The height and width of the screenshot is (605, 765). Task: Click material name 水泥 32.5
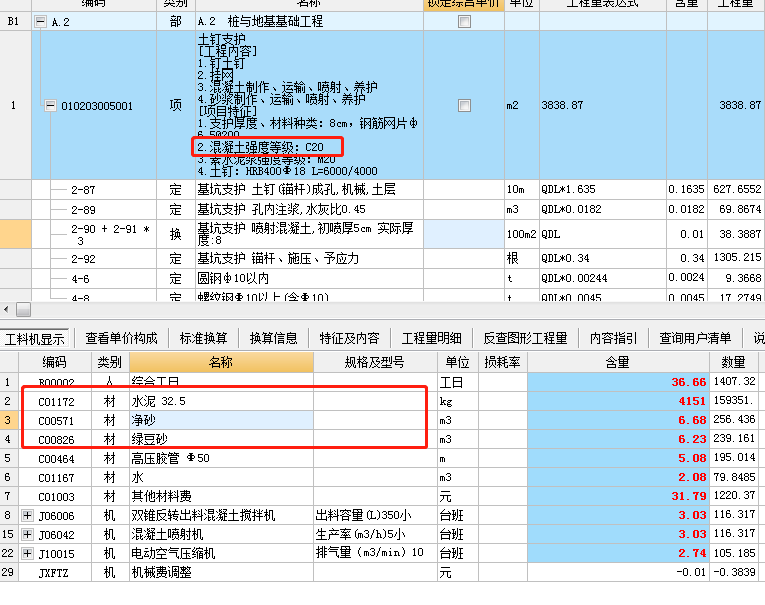(159, 401)
